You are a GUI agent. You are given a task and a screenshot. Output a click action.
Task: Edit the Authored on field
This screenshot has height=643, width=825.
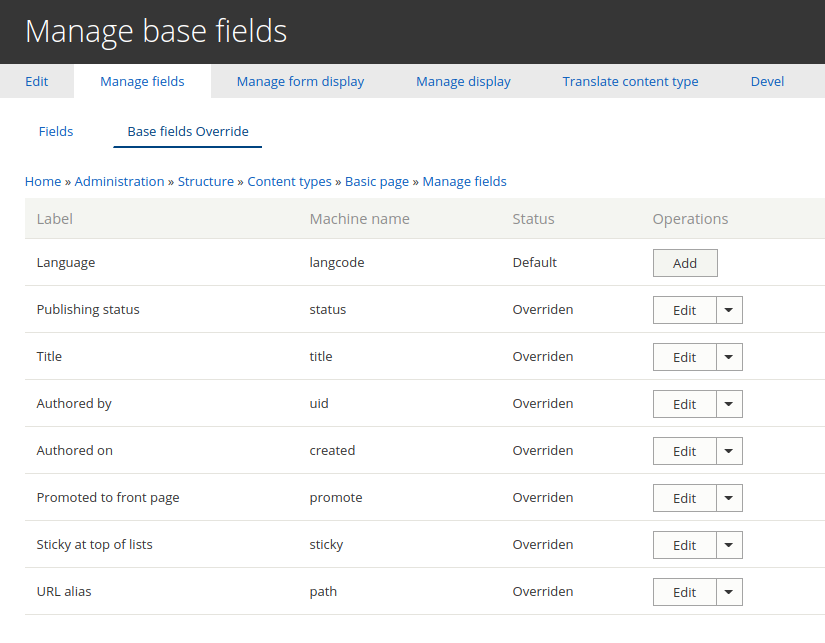pos(685,451)
